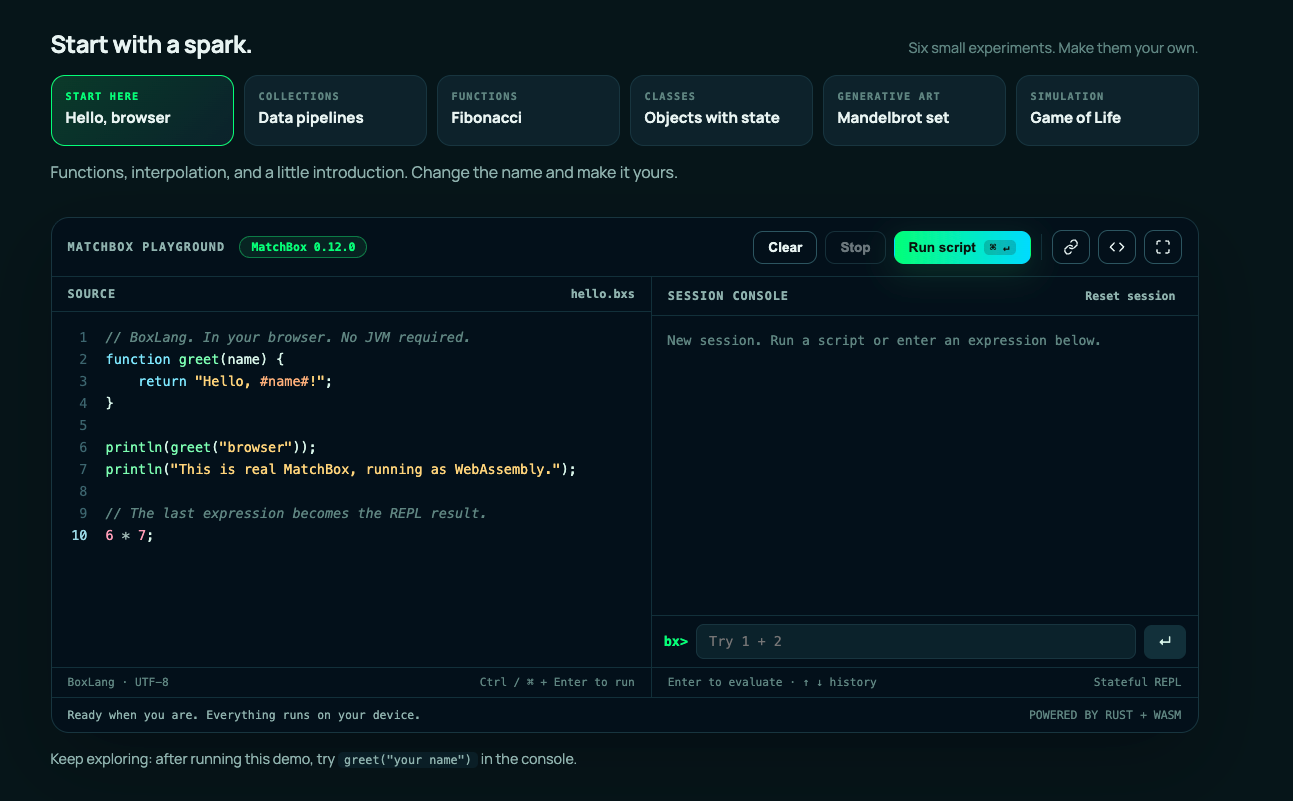The image size is (1293, 801).
Task: Pick the Game of Life example
Action: pyautogui.click(x=1107, y=110)
